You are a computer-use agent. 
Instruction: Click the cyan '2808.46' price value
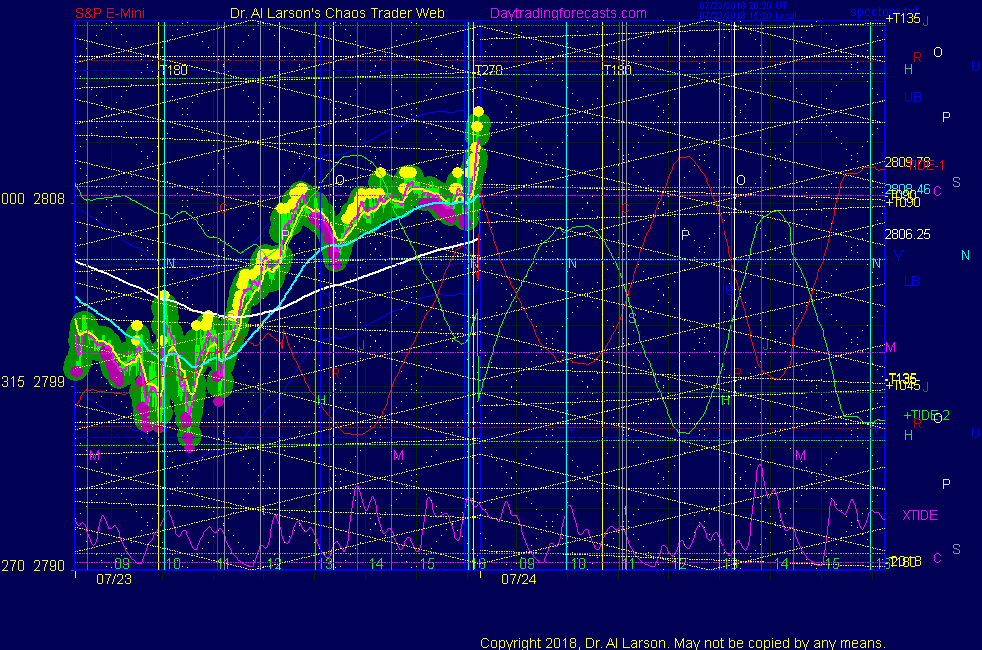pyautogui.click(x=907, y=188)
